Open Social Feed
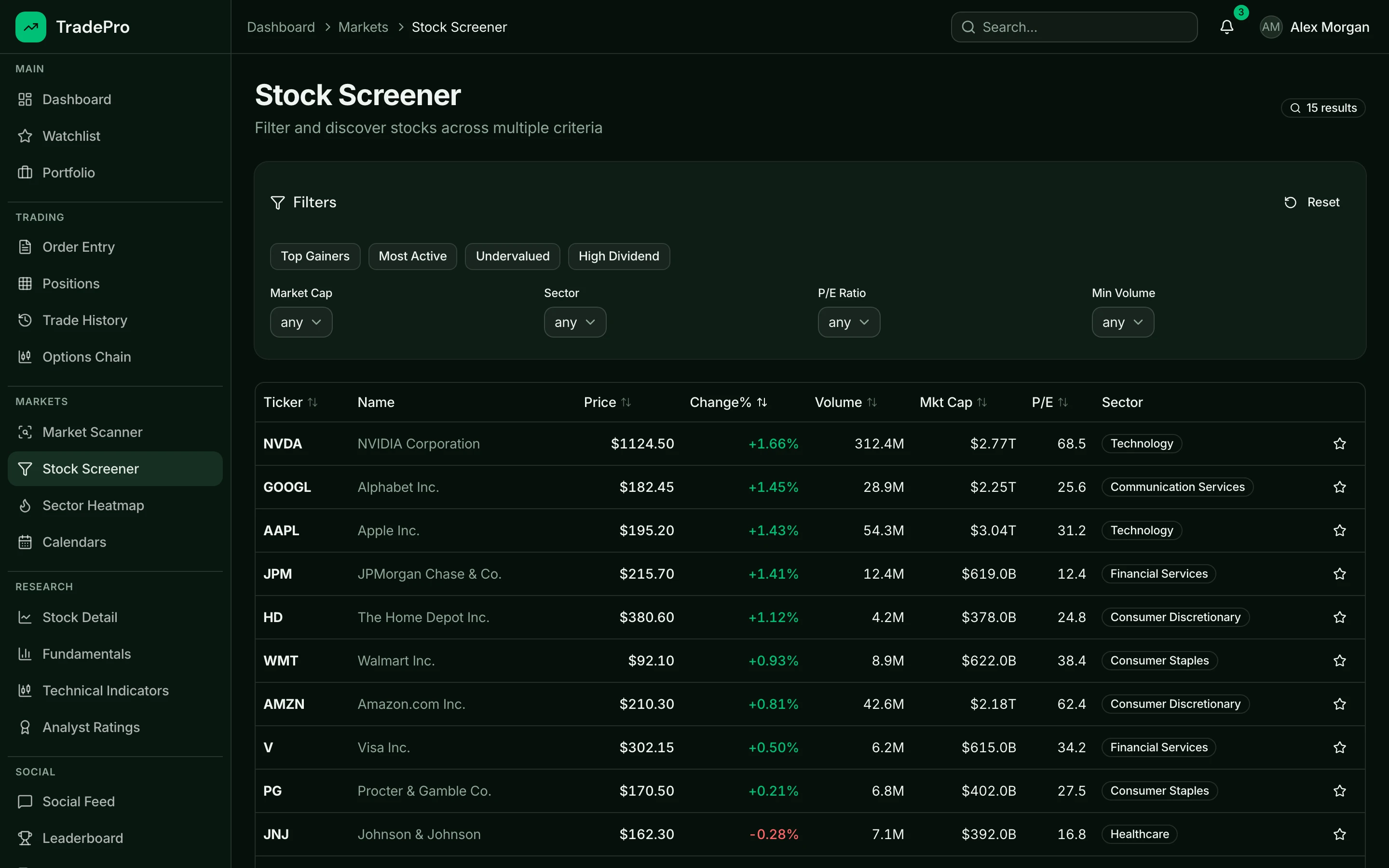This screenshot has width=1389, height=868. [x=115, y=802]
